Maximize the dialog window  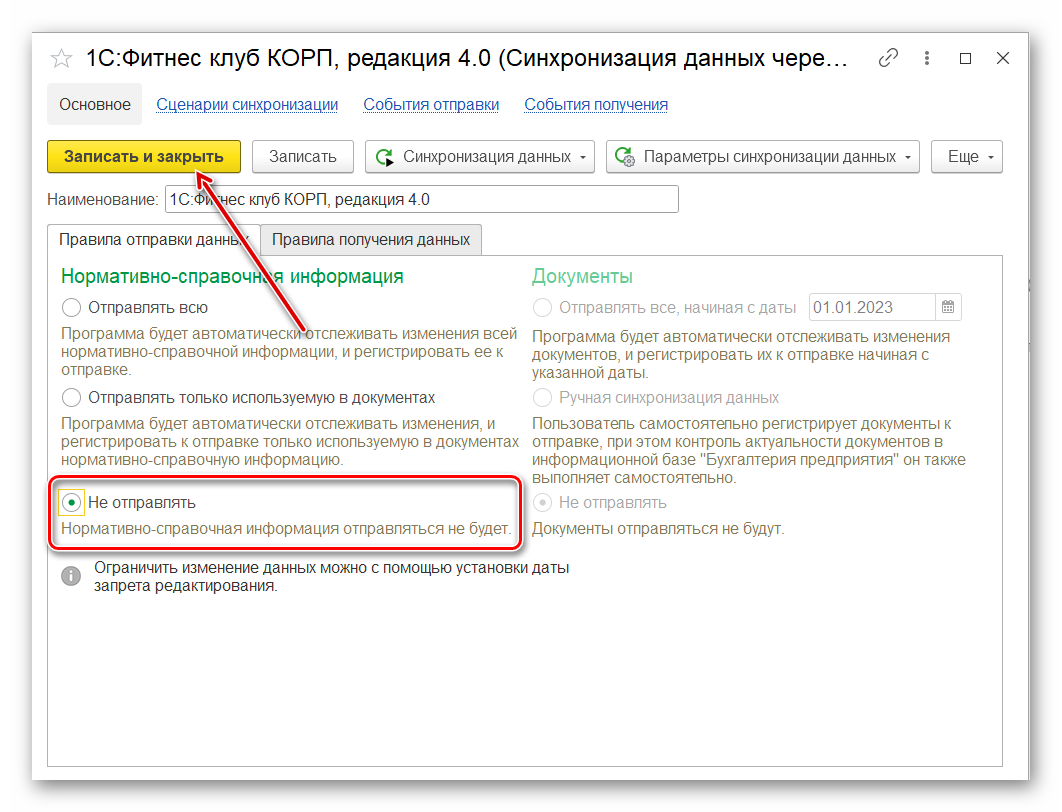click(x=965, y=59)
